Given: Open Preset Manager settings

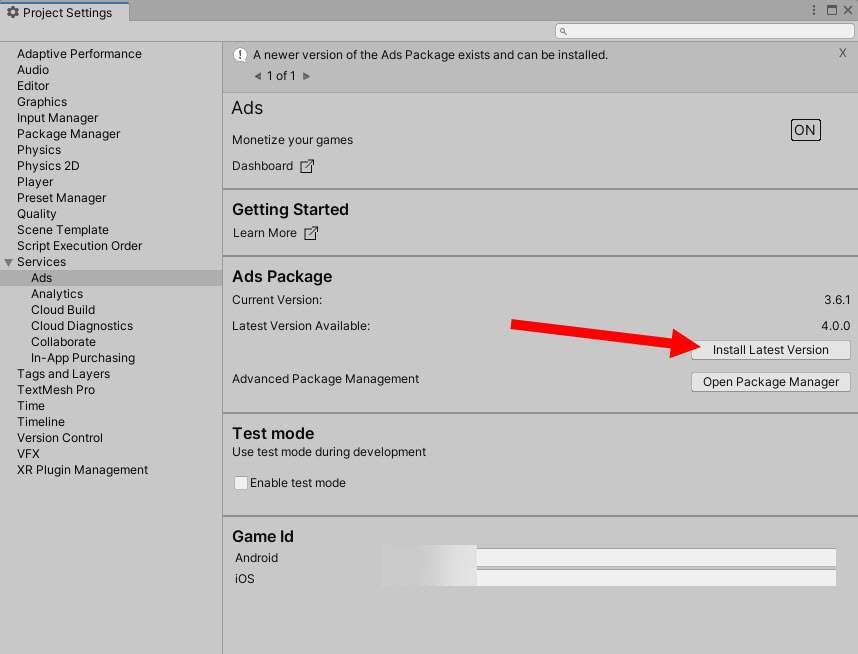Looking at the screenshot, I should (x=61, y=198).
